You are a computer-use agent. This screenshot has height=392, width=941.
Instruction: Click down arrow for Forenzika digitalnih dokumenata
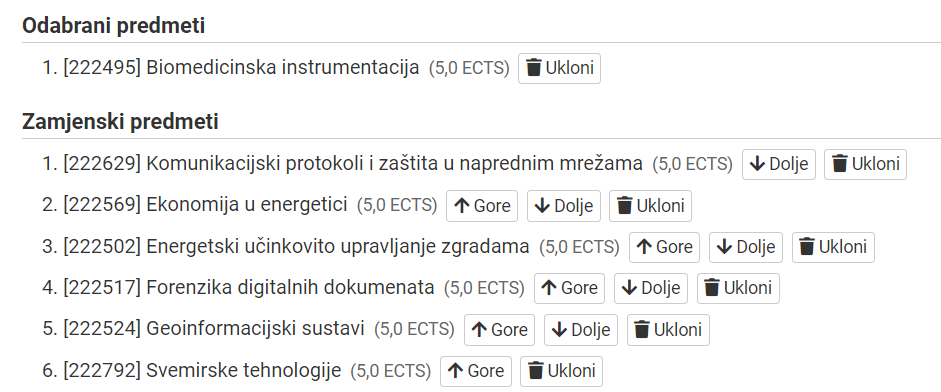(x=629, y=288)
